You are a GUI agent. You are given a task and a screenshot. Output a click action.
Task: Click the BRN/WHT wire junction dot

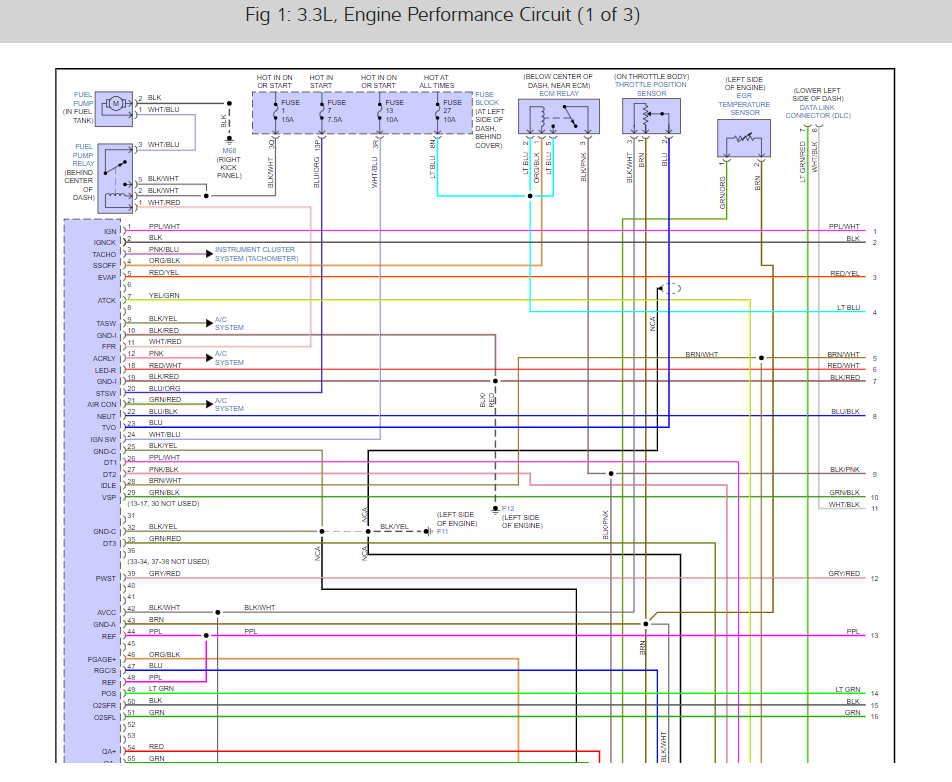coord(761,358)
